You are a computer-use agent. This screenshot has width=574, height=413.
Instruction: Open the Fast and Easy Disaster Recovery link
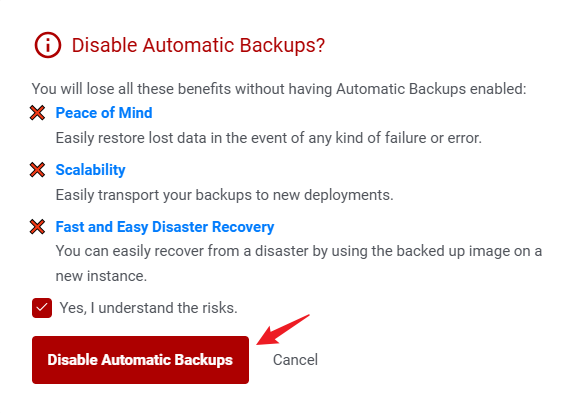[x=165, y=227]
